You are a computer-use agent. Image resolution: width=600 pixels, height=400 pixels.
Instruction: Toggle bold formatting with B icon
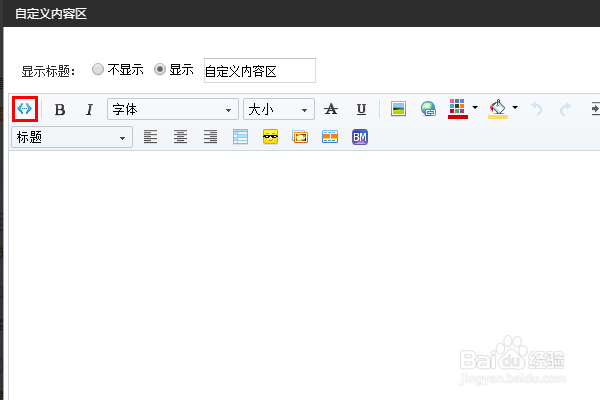tap(60, 110)
